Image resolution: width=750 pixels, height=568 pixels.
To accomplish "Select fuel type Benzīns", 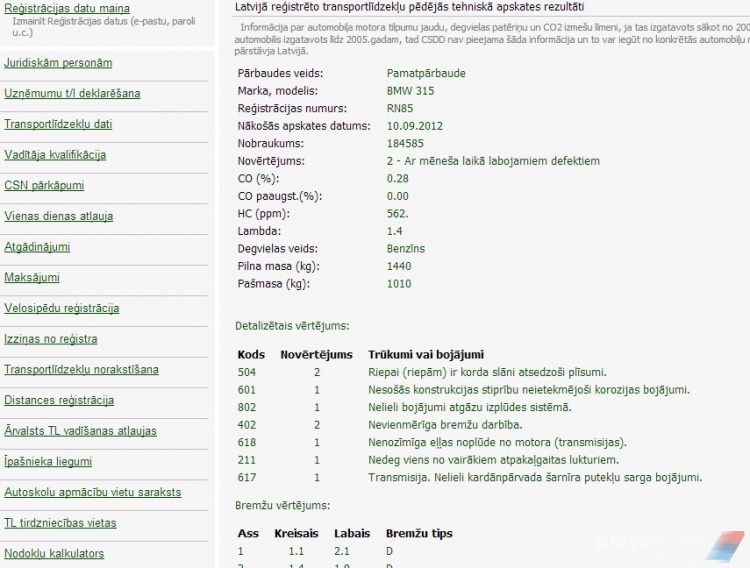I will click(x=406, y=249).
